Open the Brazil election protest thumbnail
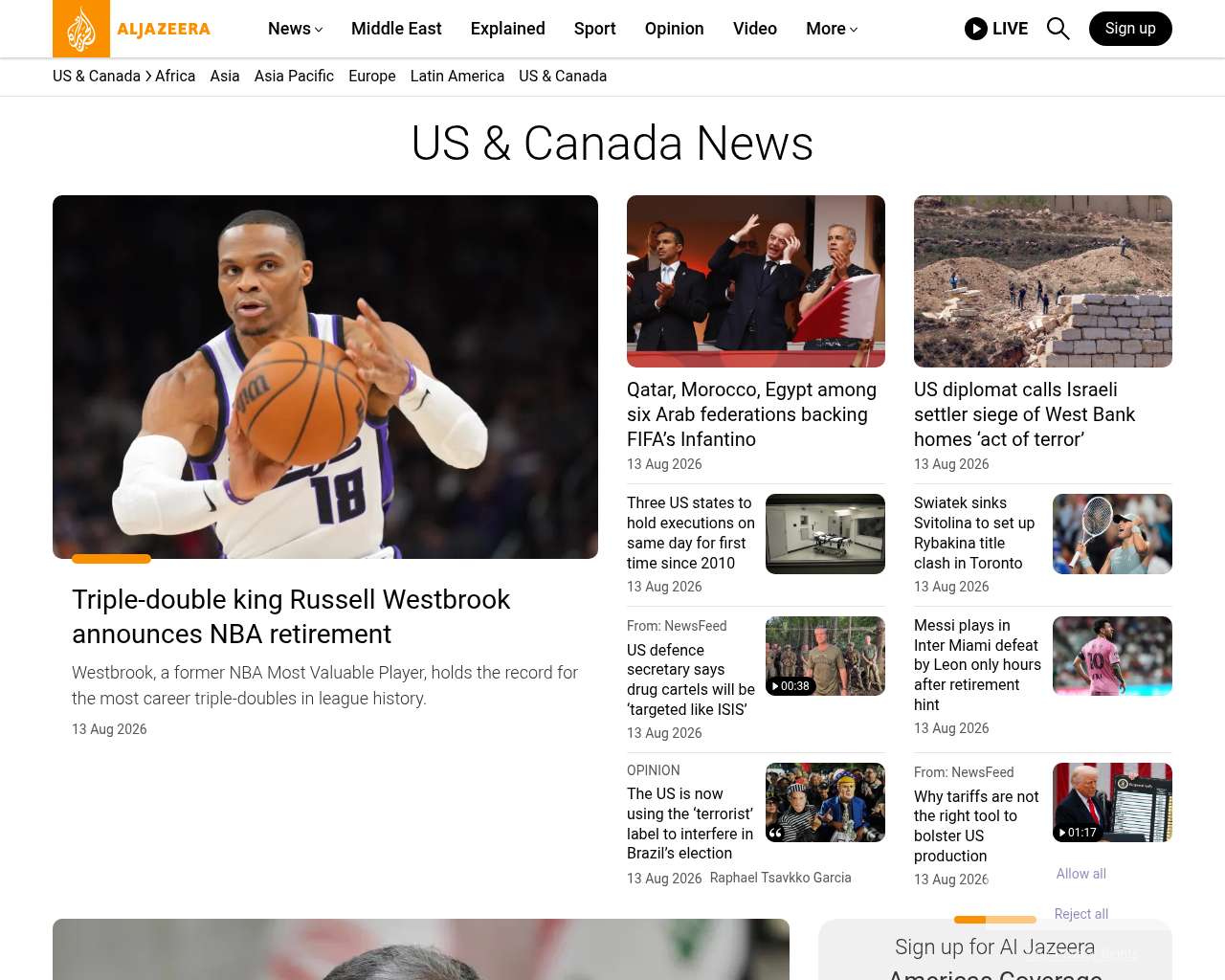 [x=825, y=803]
